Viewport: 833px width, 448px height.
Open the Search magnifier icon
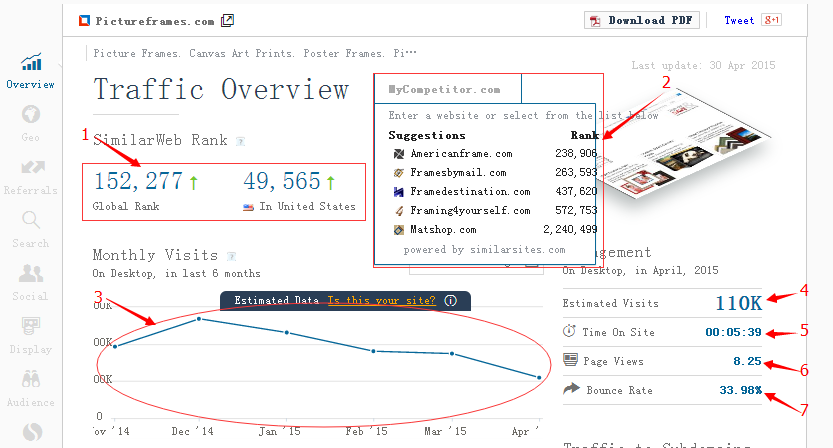(31, 221)
